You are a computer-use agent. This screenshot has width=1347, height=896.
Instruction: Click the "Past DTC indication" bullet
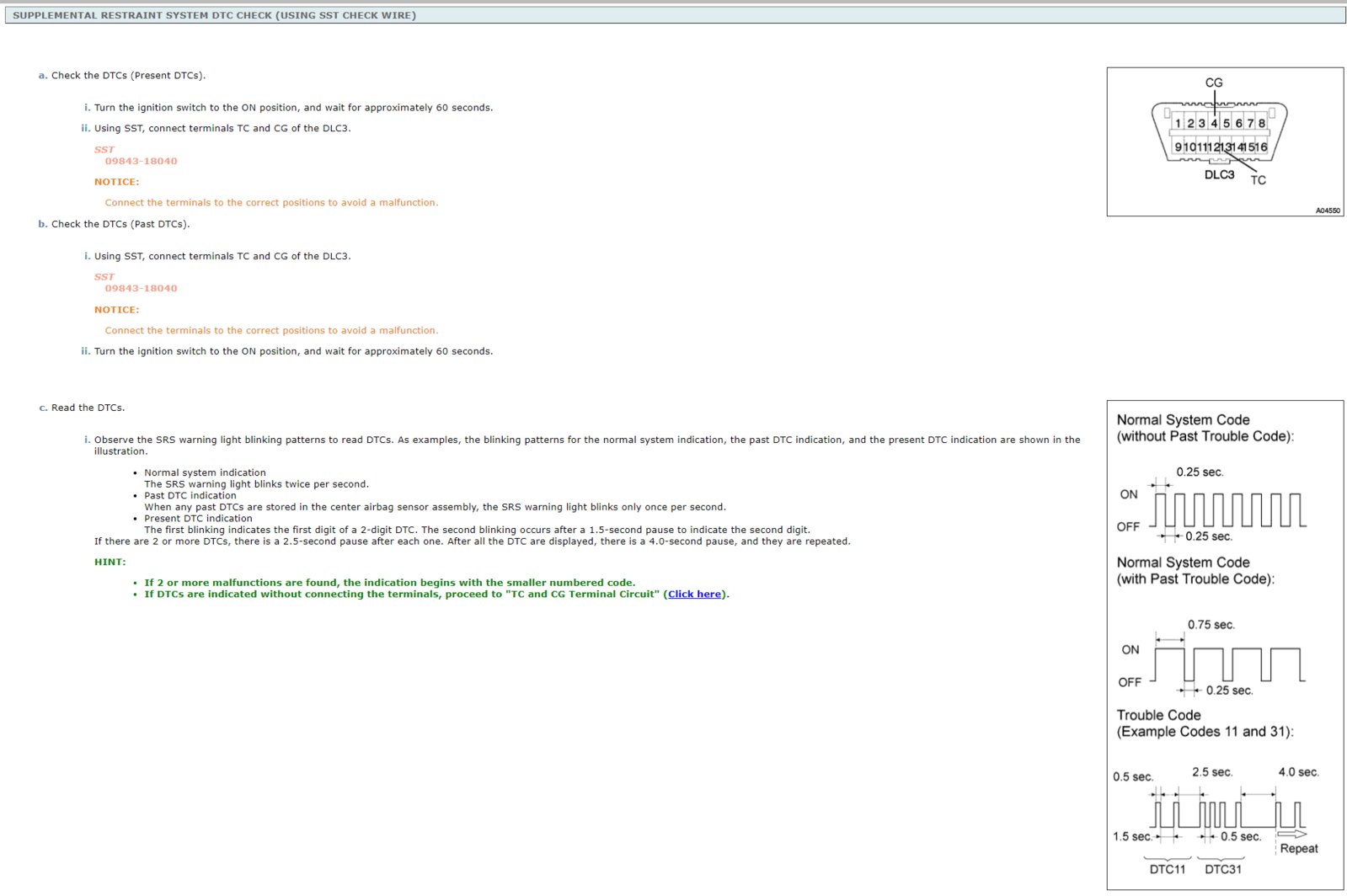(x=190, y=496)
